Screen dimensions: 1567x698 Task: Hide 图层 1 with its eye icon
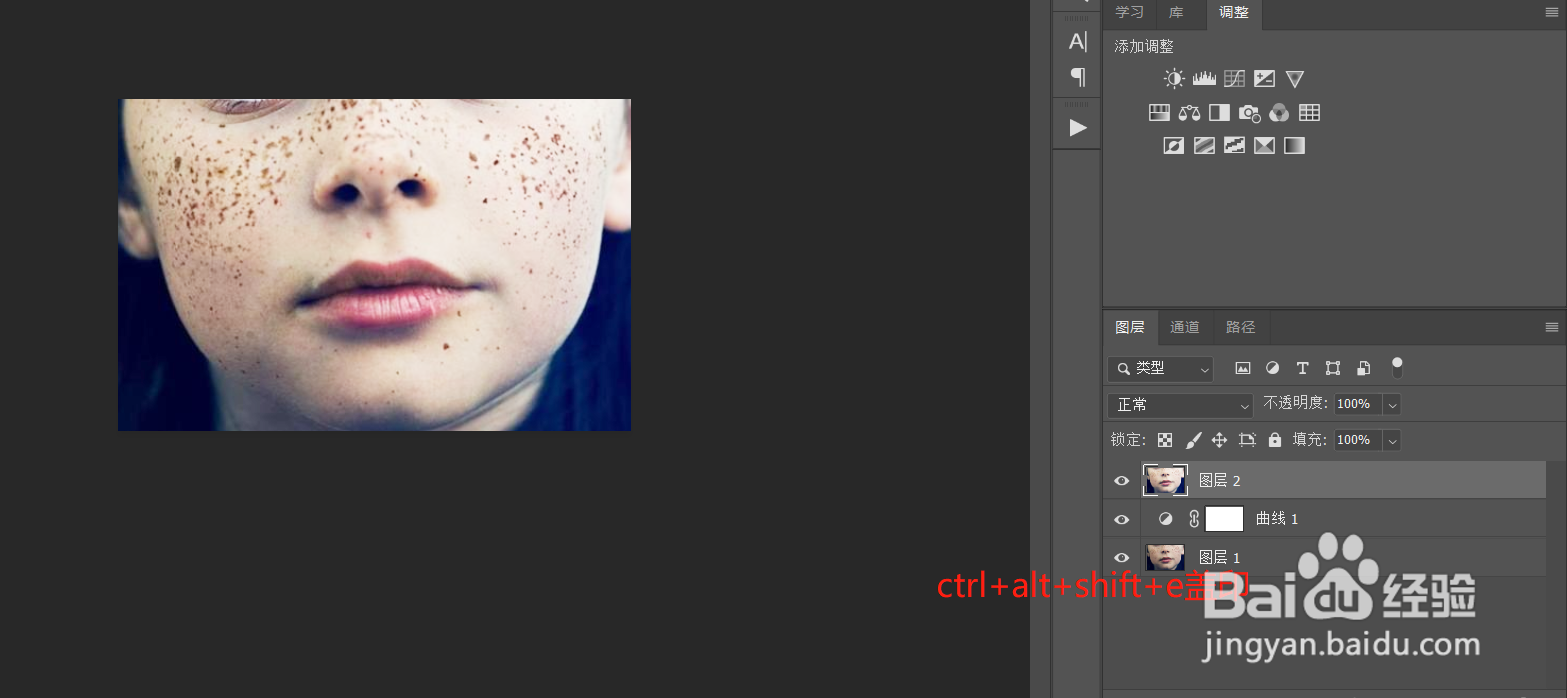point(1121,557)
